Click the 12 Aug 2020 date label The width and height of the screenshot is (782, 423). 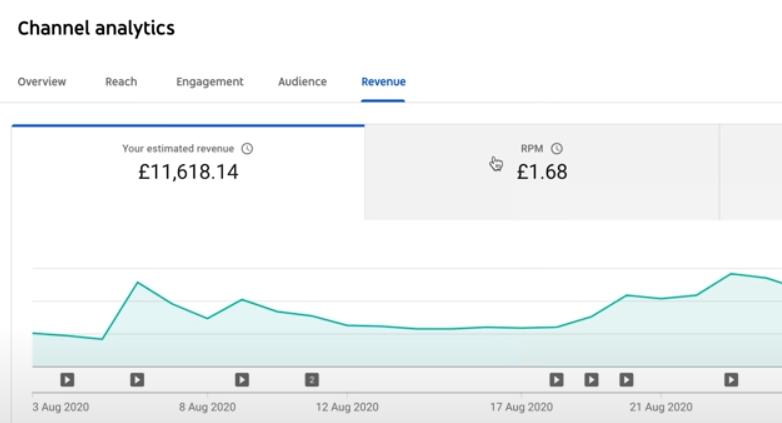tap(347, 407)
